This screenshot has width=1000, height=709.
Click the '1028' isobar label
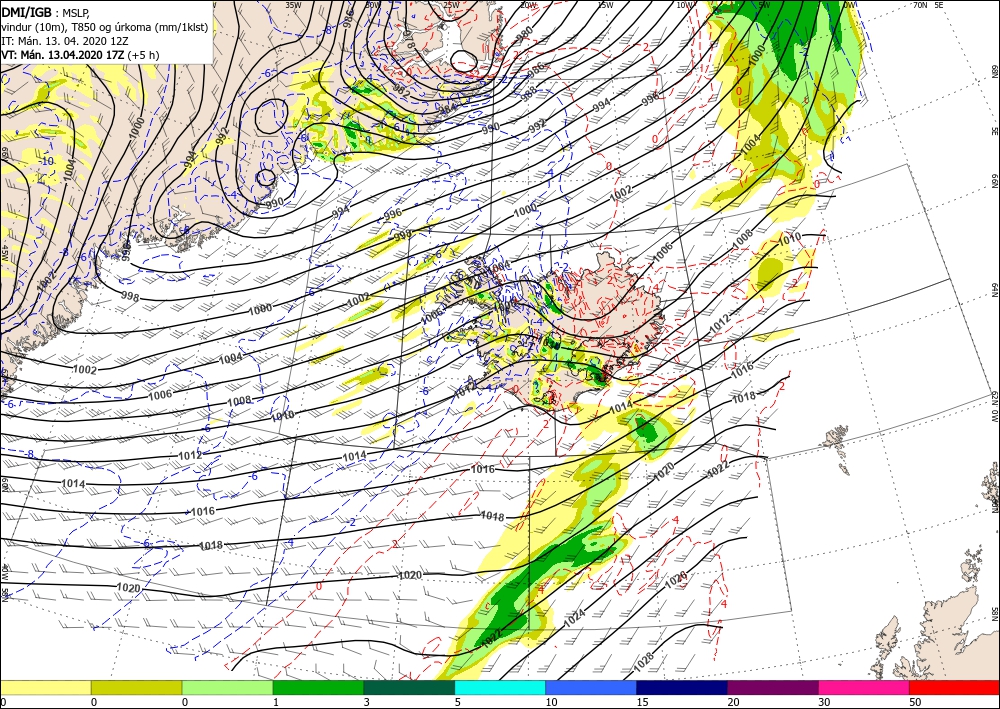point(643,663)
